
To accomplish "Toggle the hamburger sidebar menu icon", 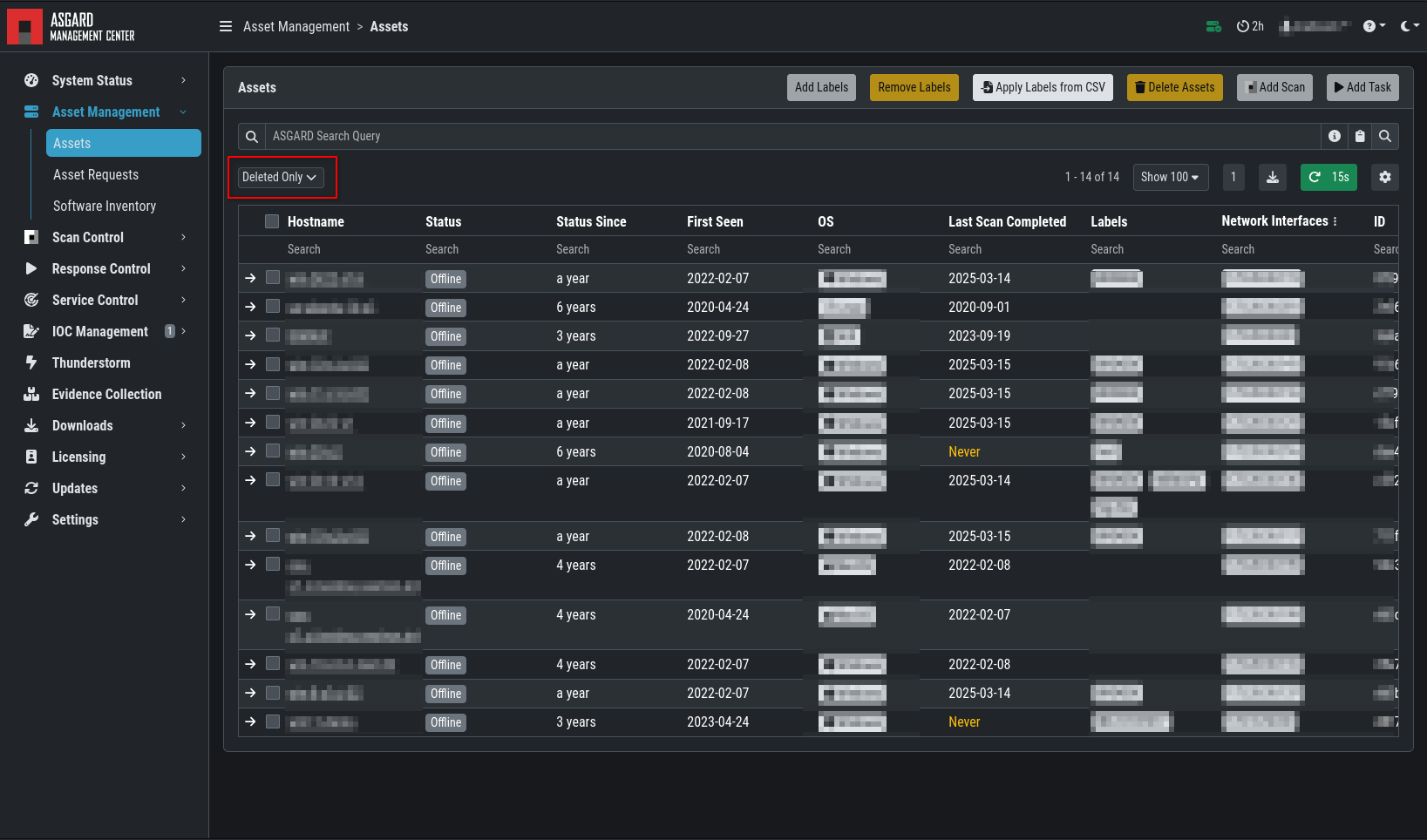I will tap(226, 26).
